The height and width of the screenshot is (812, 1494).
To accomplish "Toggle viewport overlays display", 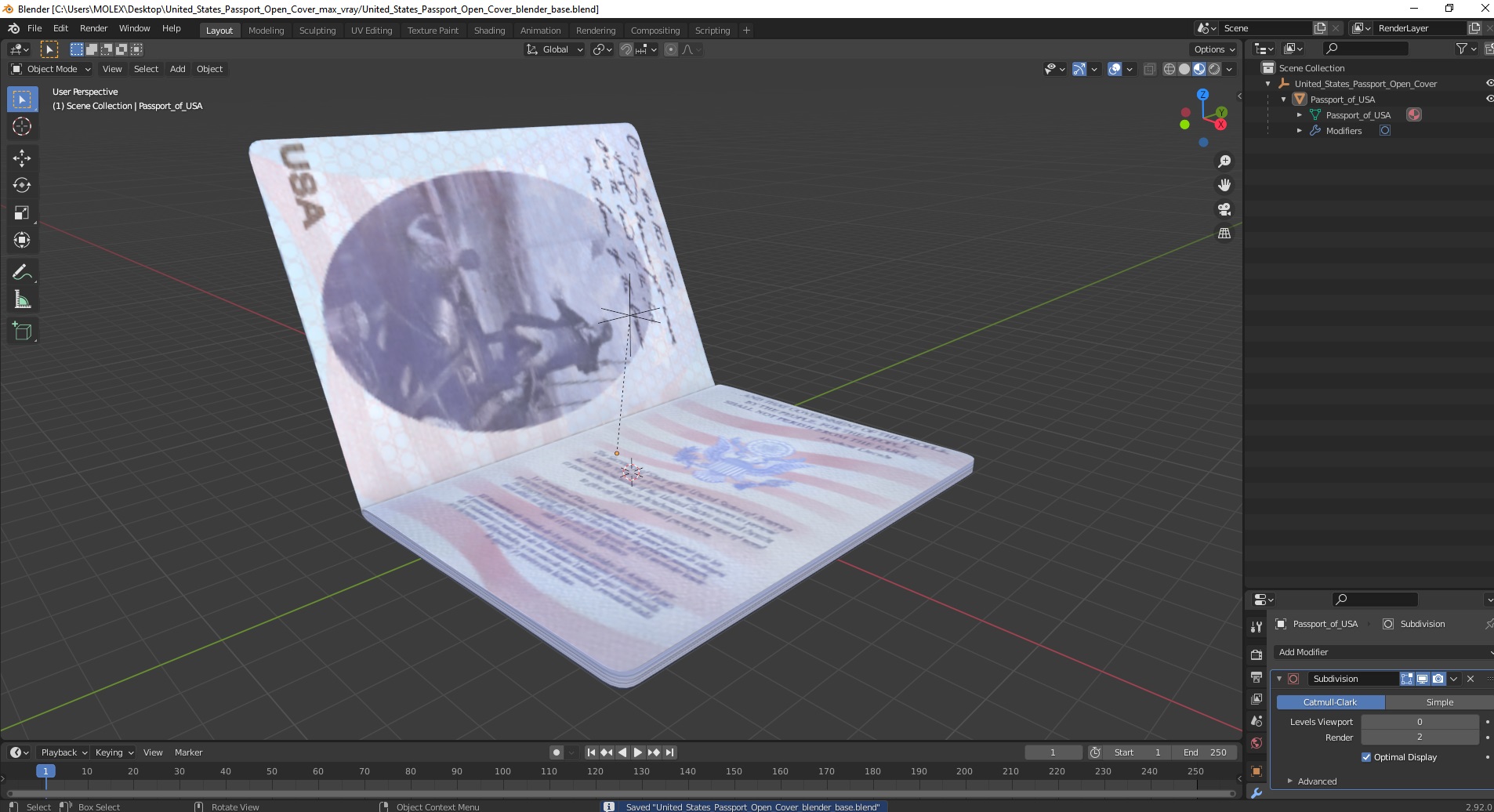I will click(x=1115, y=69).
